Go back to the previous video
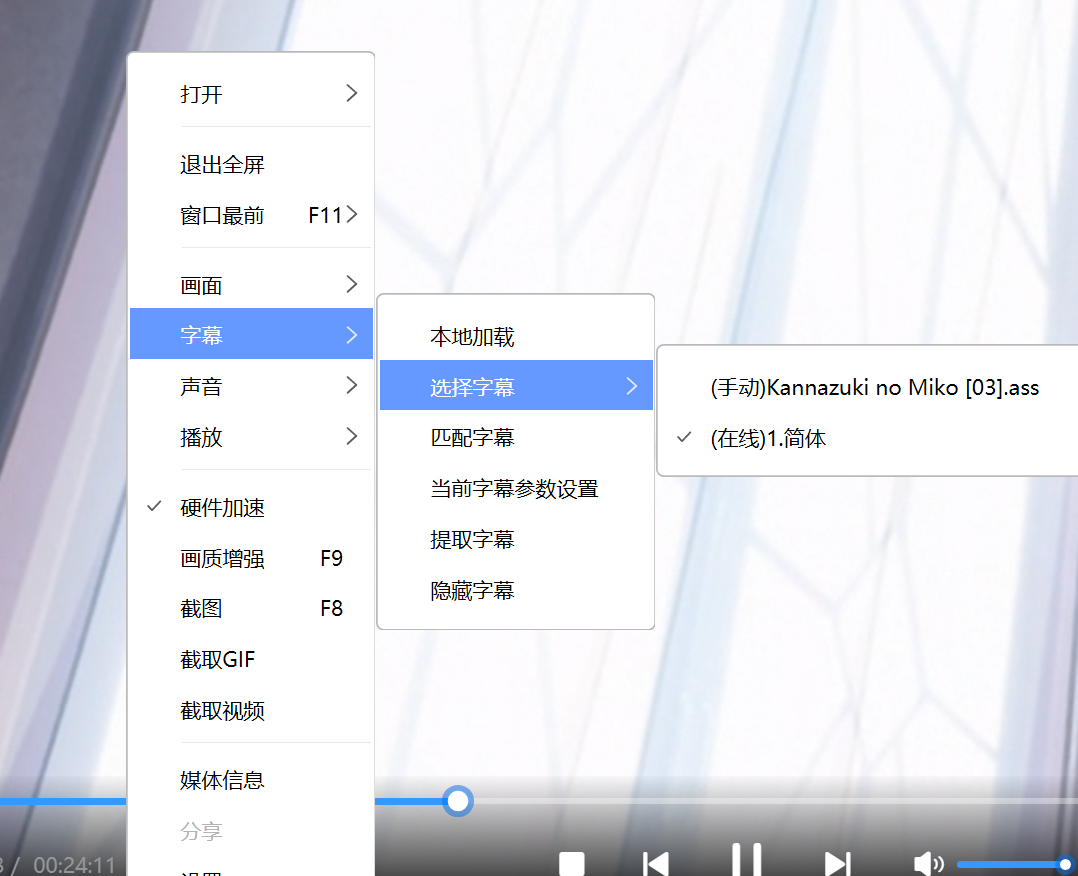Image resolution: width=1078 pixels, height=876 pixels. pos(656,861)
